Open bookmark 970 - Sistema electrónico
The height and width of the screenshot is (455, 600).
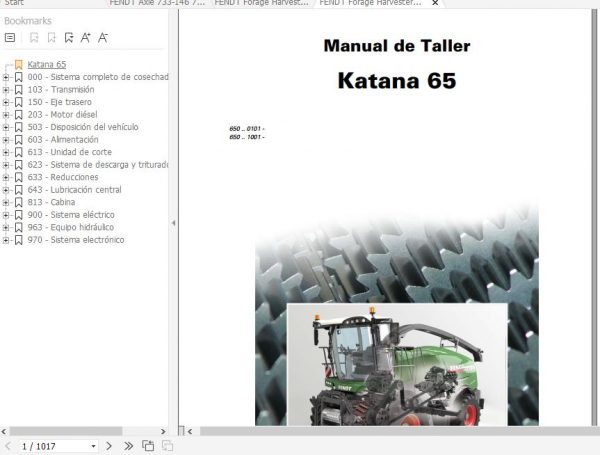[x=76, y=240]
